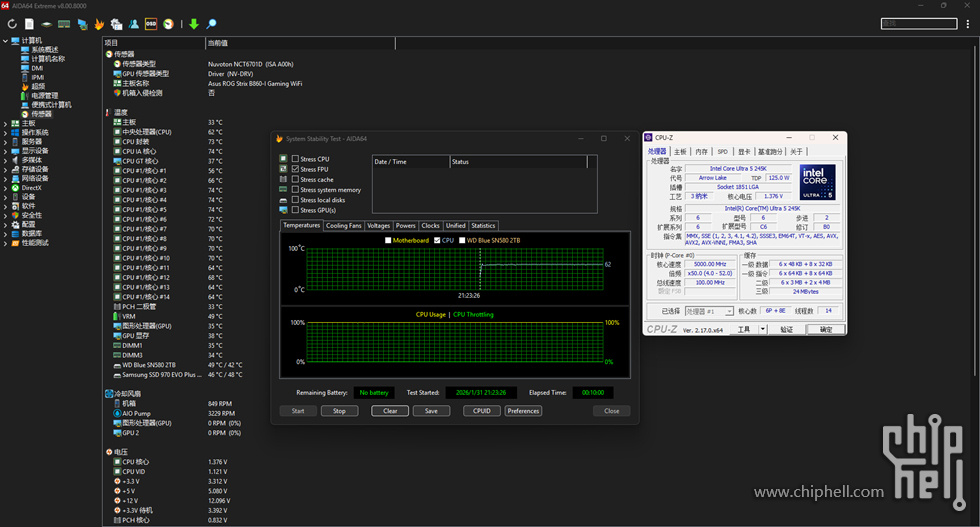This screenshot has width=980, height=527.
Task: Expand the 服务器 tree node
Action: (5, 142)
